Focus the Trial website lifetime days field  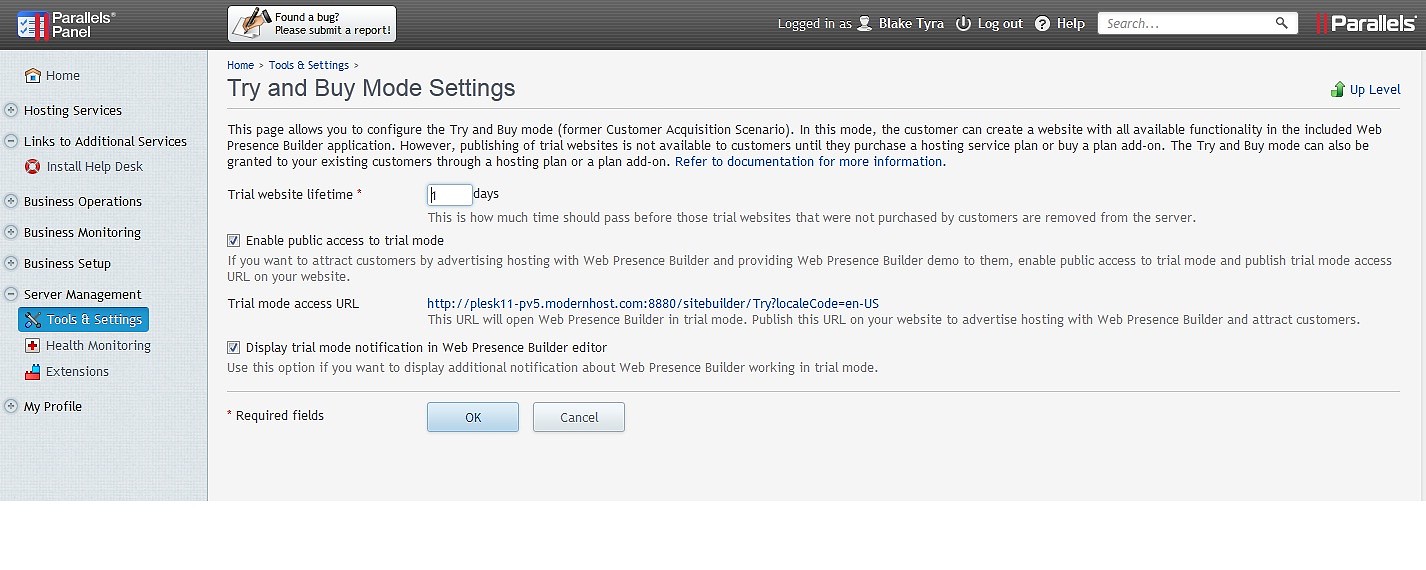click(x=450, y=195)
